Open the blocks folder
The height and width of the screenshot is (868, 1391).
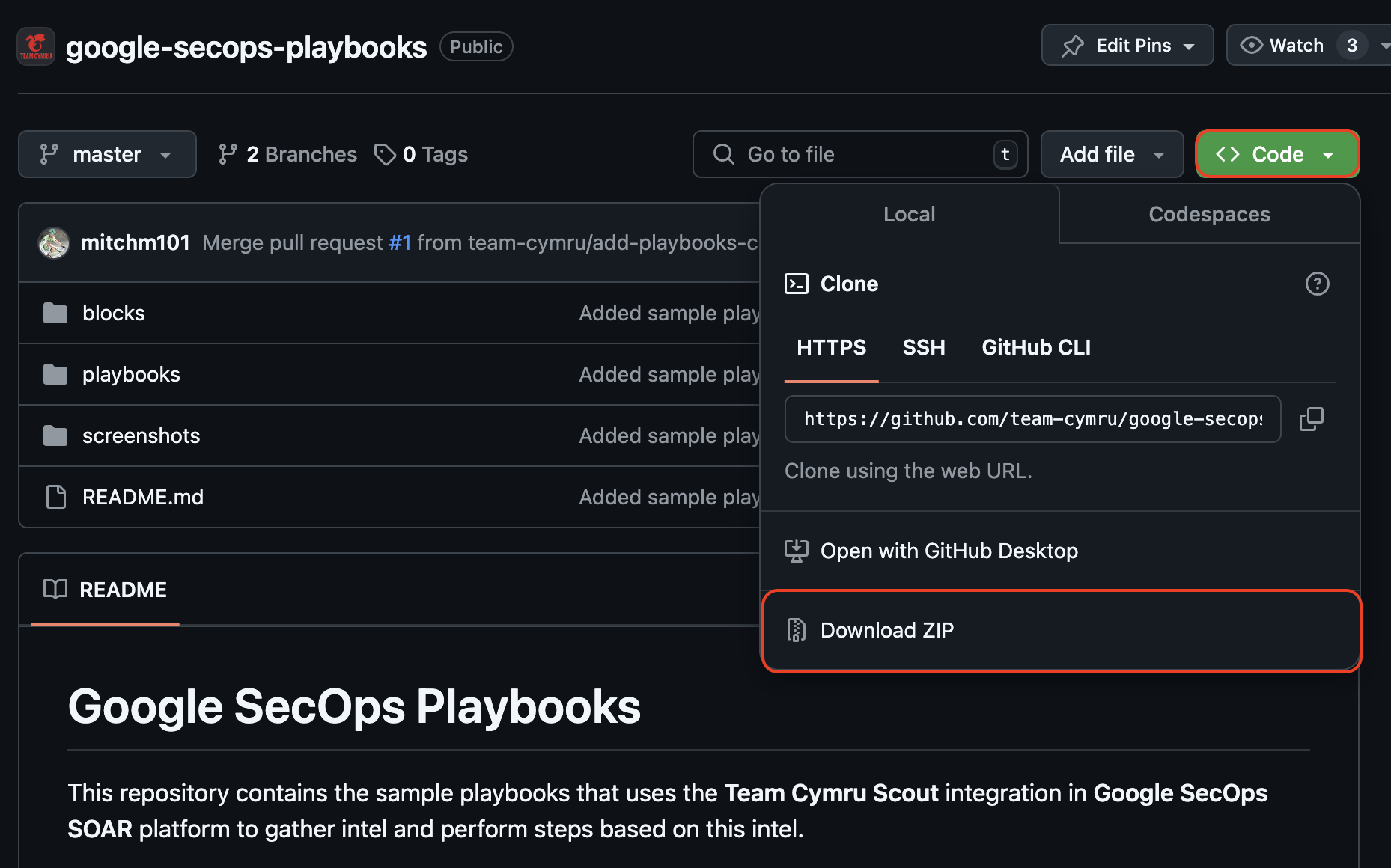click(114, 313)
